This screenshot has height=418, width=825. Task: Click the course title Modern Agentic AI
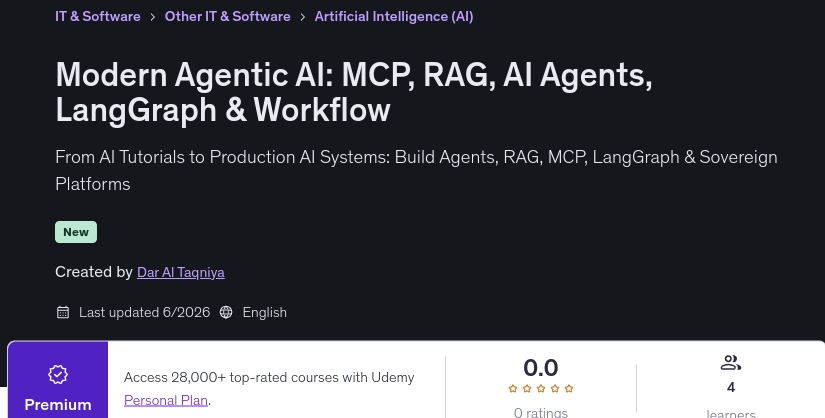354,92
